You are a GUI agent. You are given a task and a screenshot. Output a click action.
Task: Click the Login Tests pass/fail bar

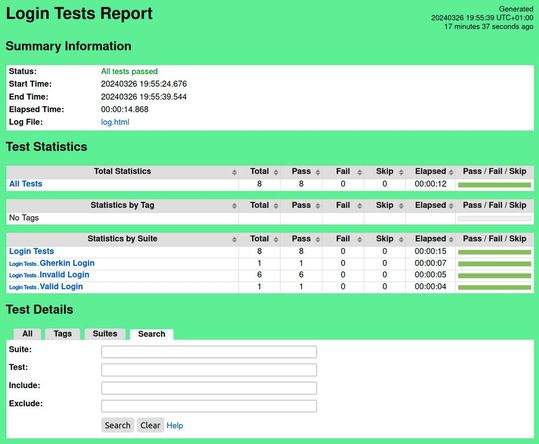pos(494,252)
